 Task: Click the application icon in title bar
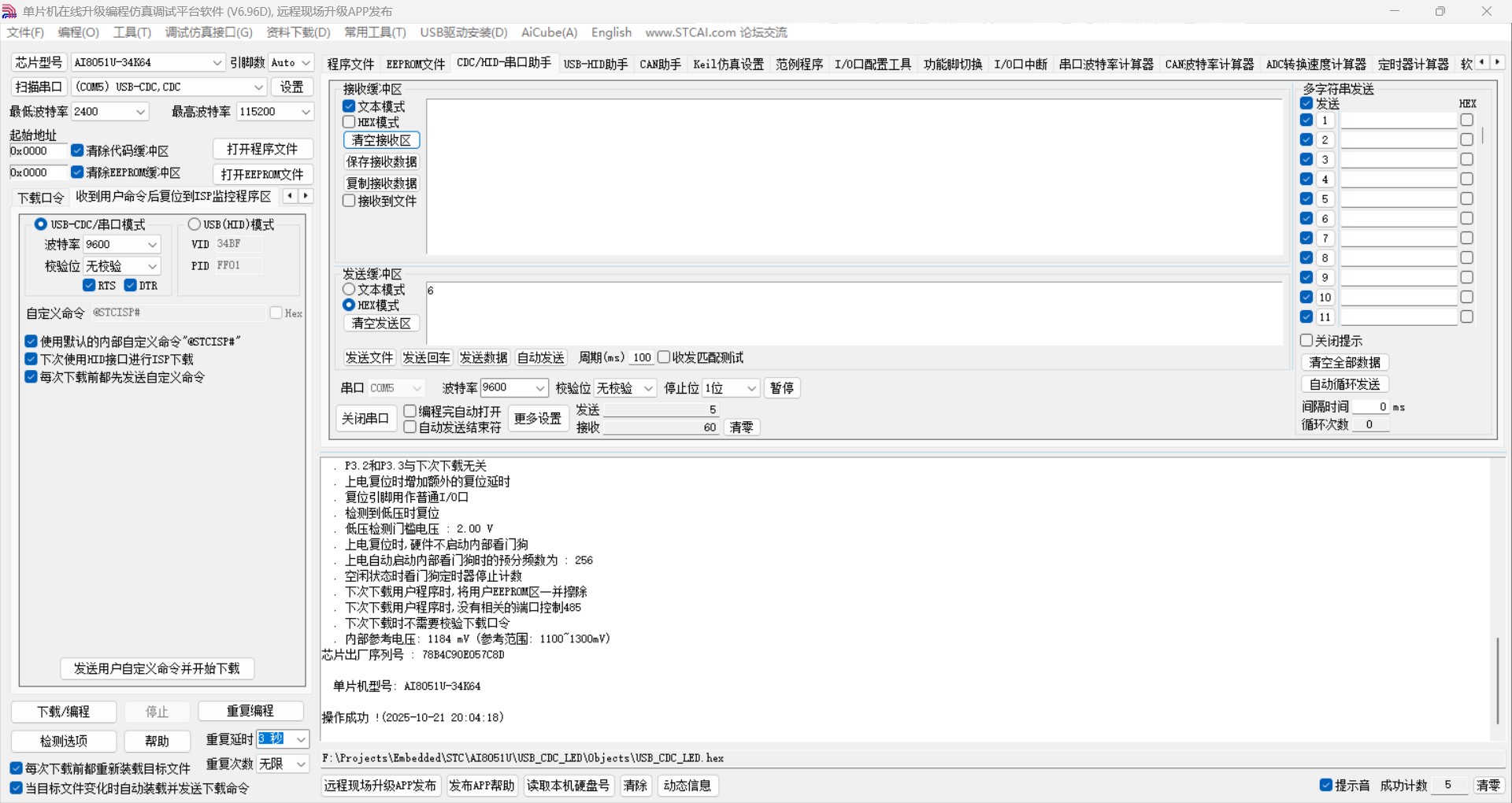(x=9, y=11)
